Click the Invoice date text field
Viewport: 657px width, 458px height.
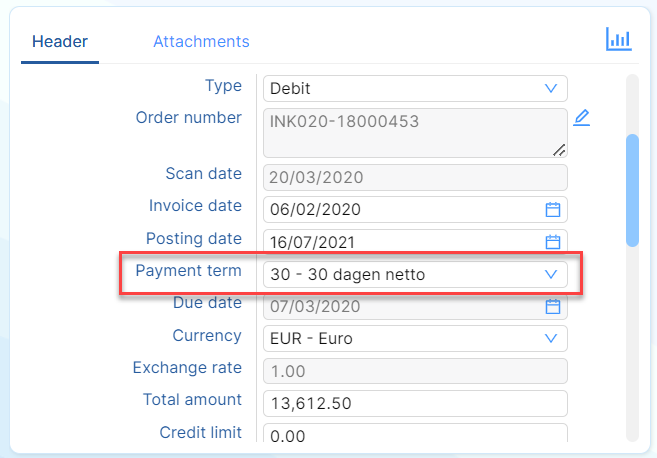(404, 210)
